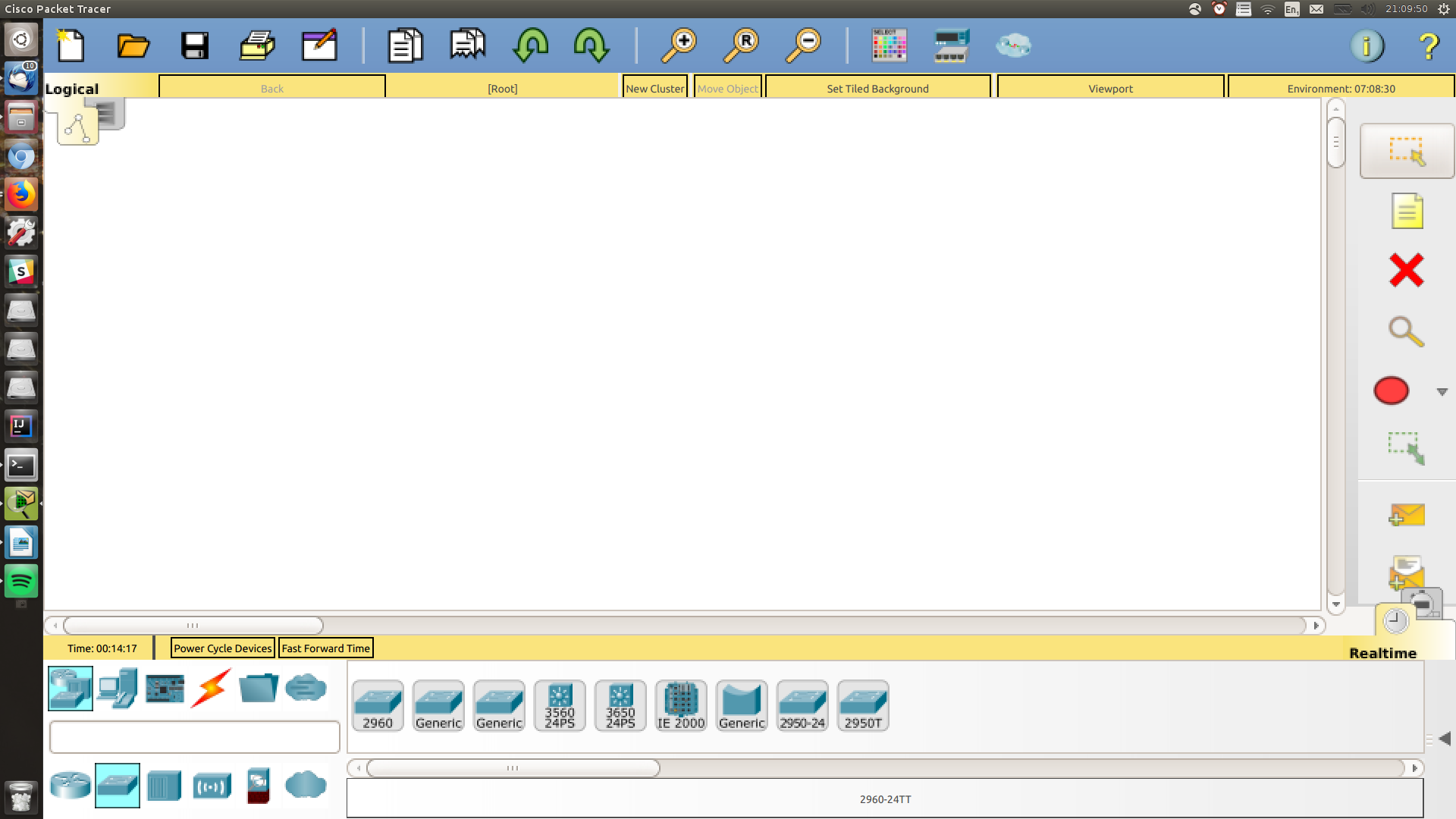Expand the device category scrollbar left
The height and width of the screenshot is (819, 1456).
coord(358,767)
